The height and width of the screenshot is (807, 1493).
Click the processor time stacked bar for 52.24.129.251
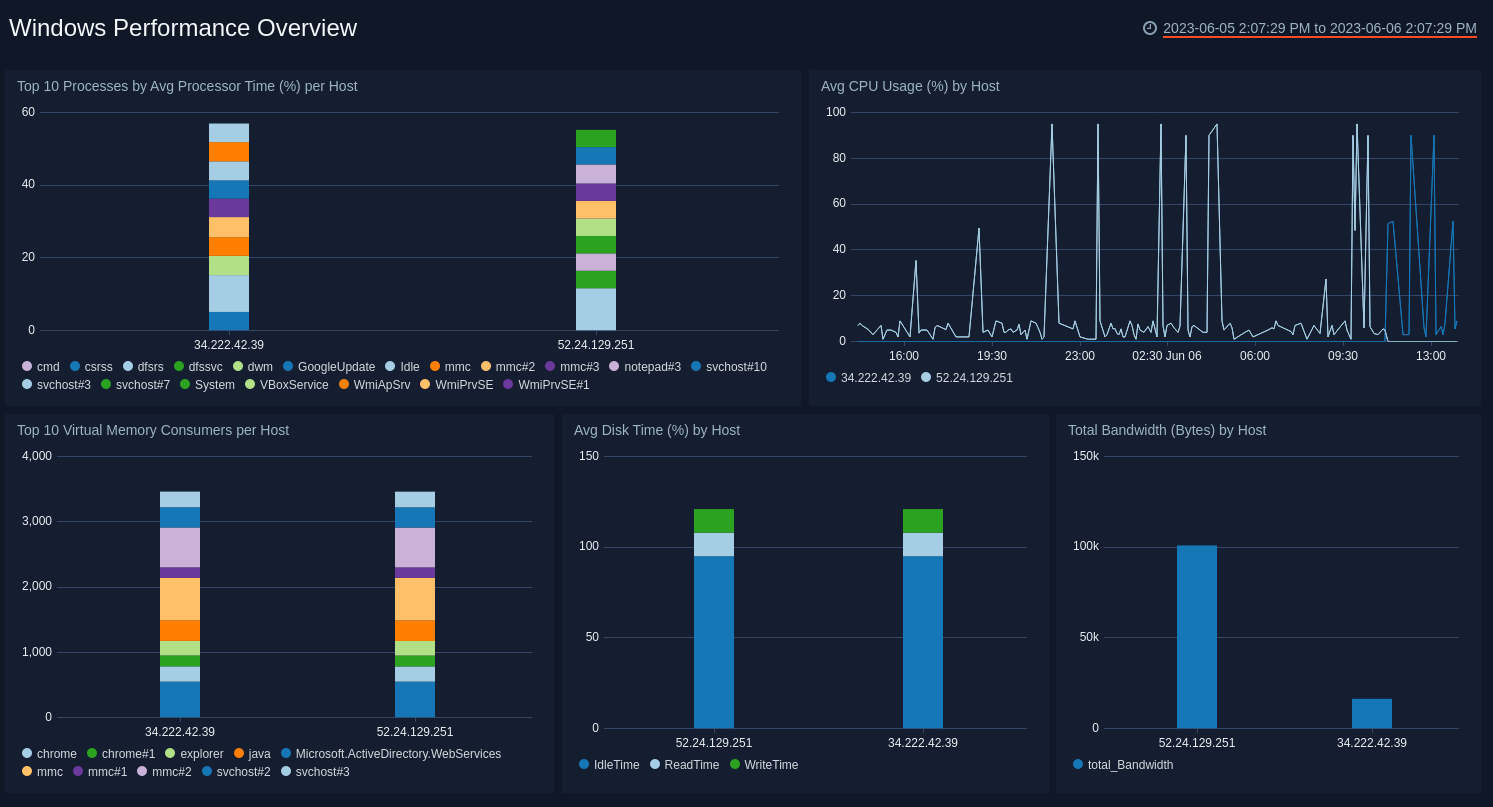[596, 230]
